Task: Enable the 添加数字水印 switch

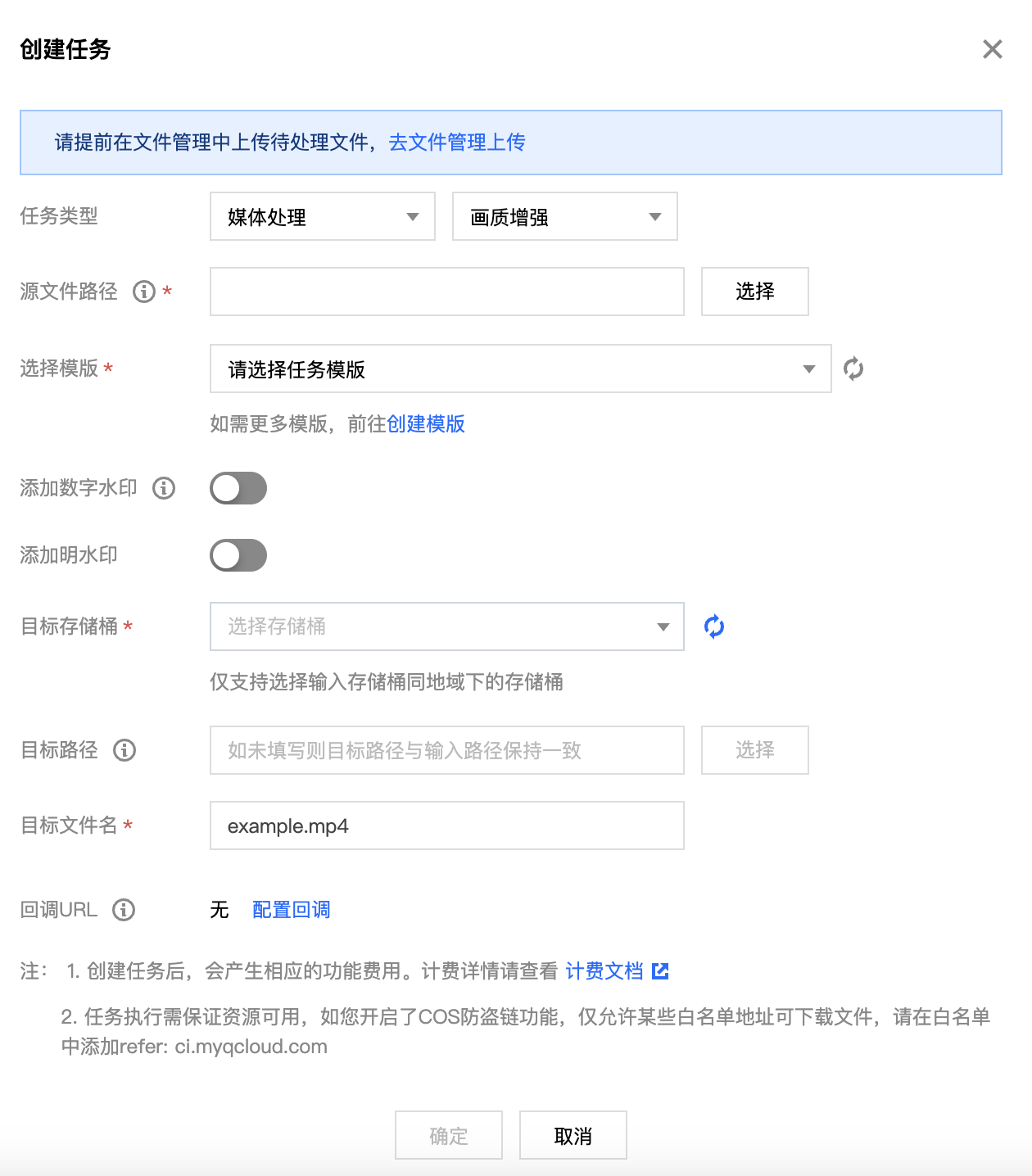Action: (238, 488)
